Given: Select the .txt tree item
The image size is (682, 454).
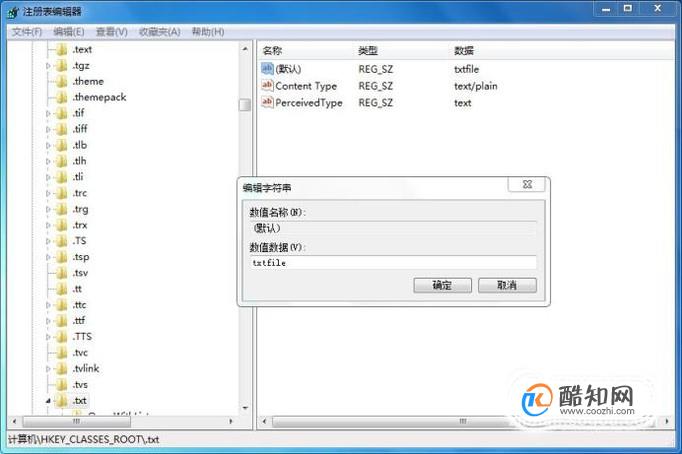Looking at the screenshot, I should tap(80, 401).
